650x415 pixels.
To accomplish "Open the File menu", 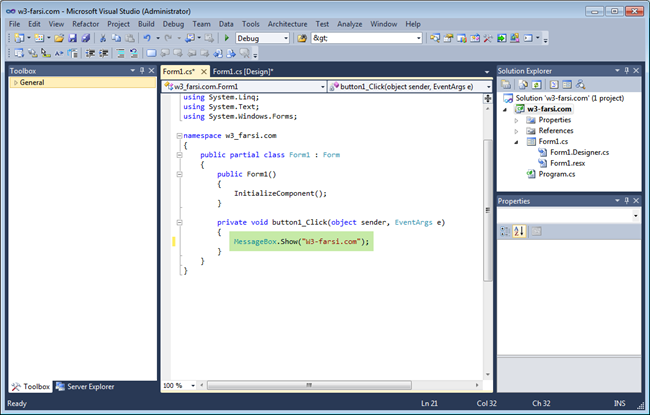I will pos(15,24).
